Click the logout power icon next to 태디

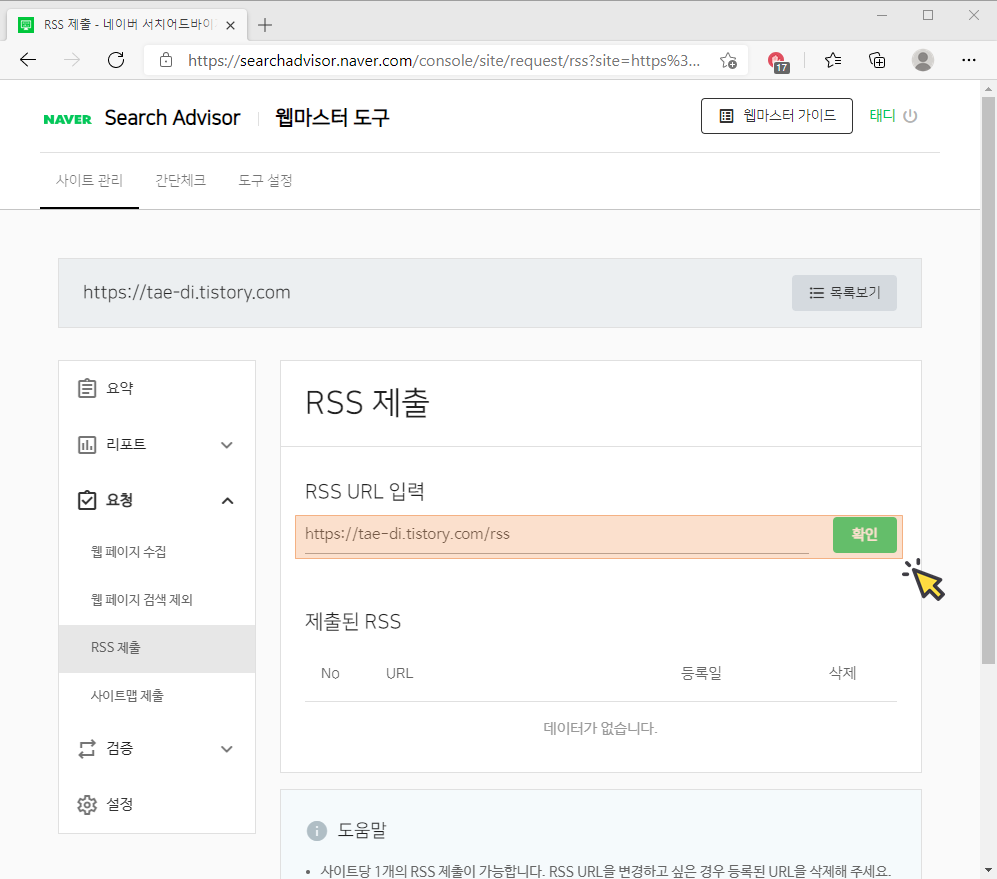tap(910, 115)
